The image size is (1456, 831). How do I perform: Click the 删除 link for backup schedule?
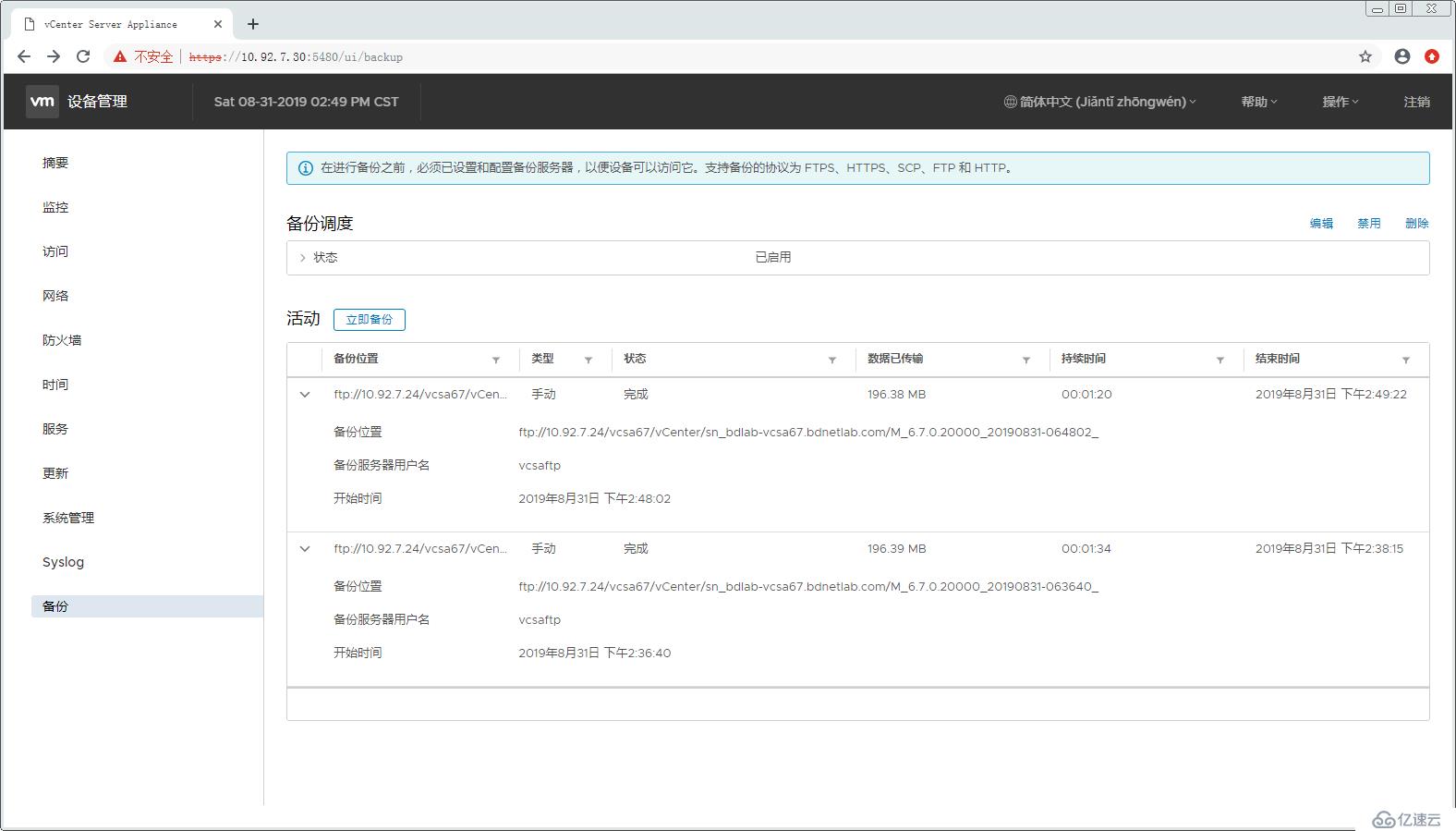[x=1417, y=224]
